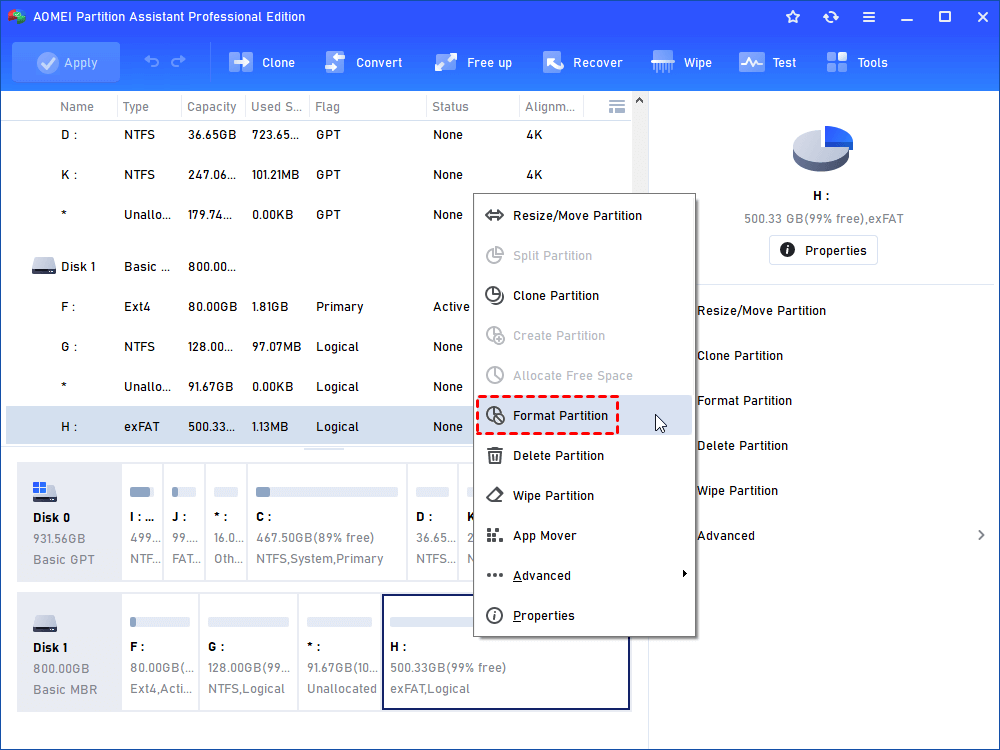Open the Recover tool

pyautogui.click(x=553, y=62)
